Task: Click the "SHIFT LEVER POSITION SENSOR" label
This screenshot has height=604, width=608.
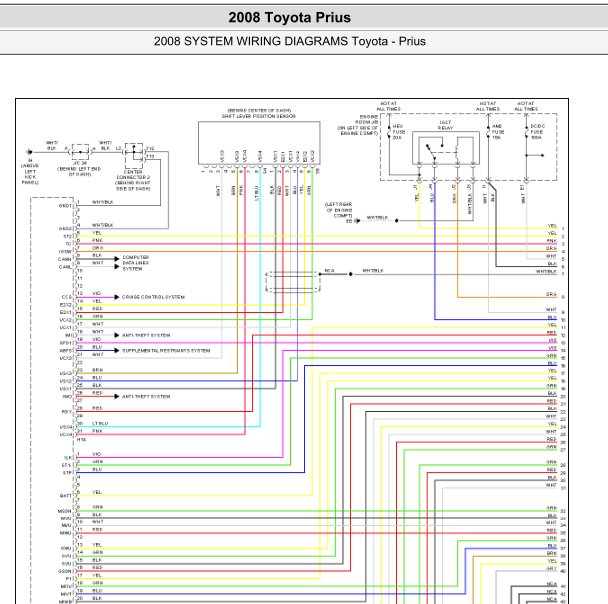Action: point(259,116)
